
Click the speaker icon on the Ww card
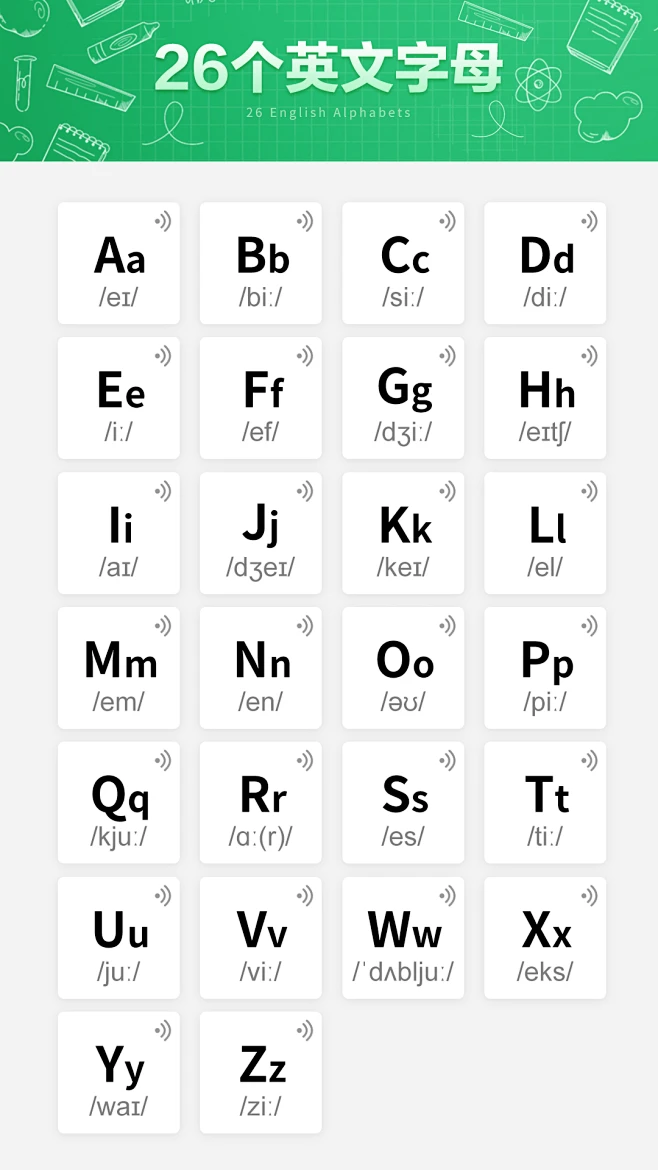pyautogui.click(x=447, y=895)
